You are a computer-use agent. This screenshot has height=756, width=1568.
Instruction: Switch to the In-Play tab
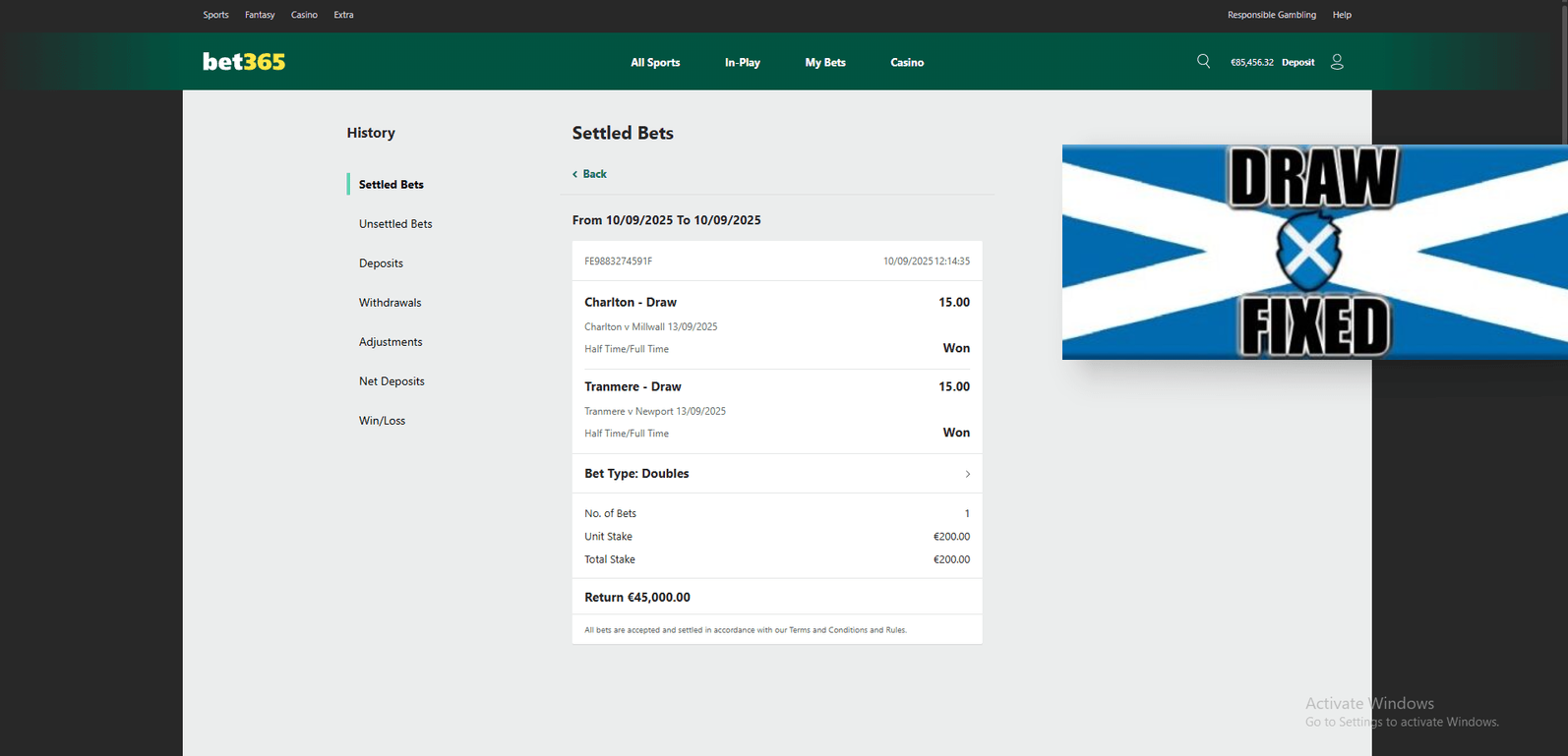point(743,62)
